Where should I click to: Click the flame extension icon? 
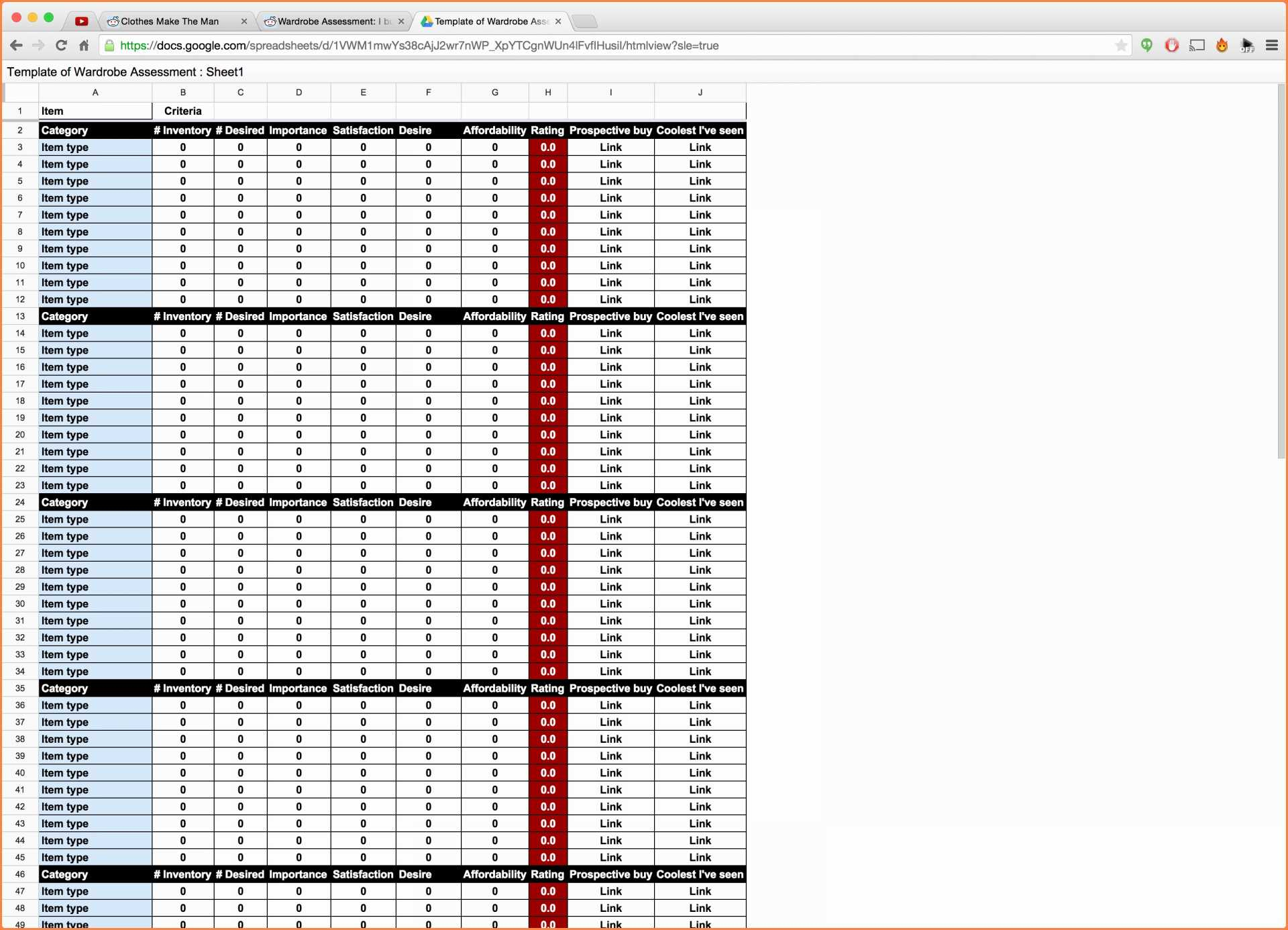point(1222,46)
